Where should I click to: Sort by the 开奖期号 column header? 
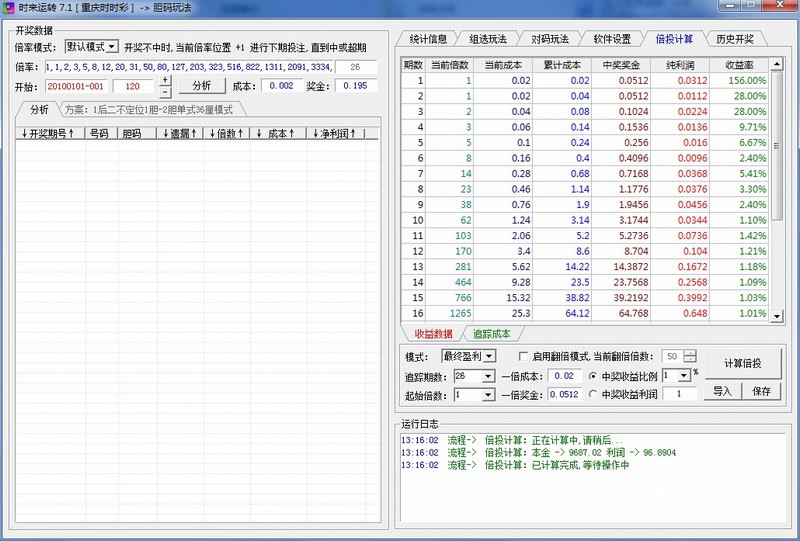pyautogui.click(x=52, y=133)
